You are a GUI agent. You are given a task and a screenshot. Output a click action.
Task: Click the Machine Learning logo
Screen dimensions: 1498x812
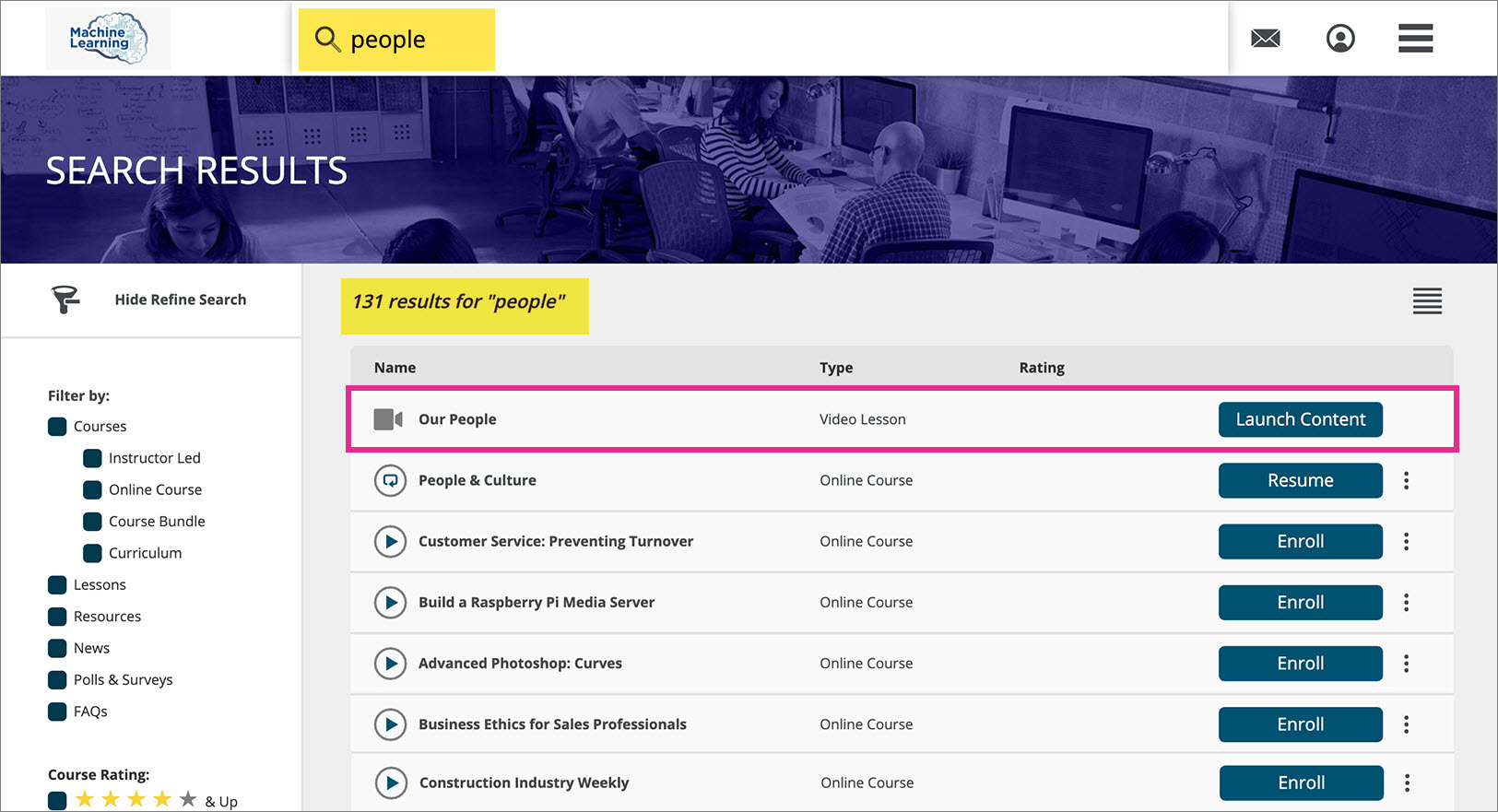(x=109, y=38)
